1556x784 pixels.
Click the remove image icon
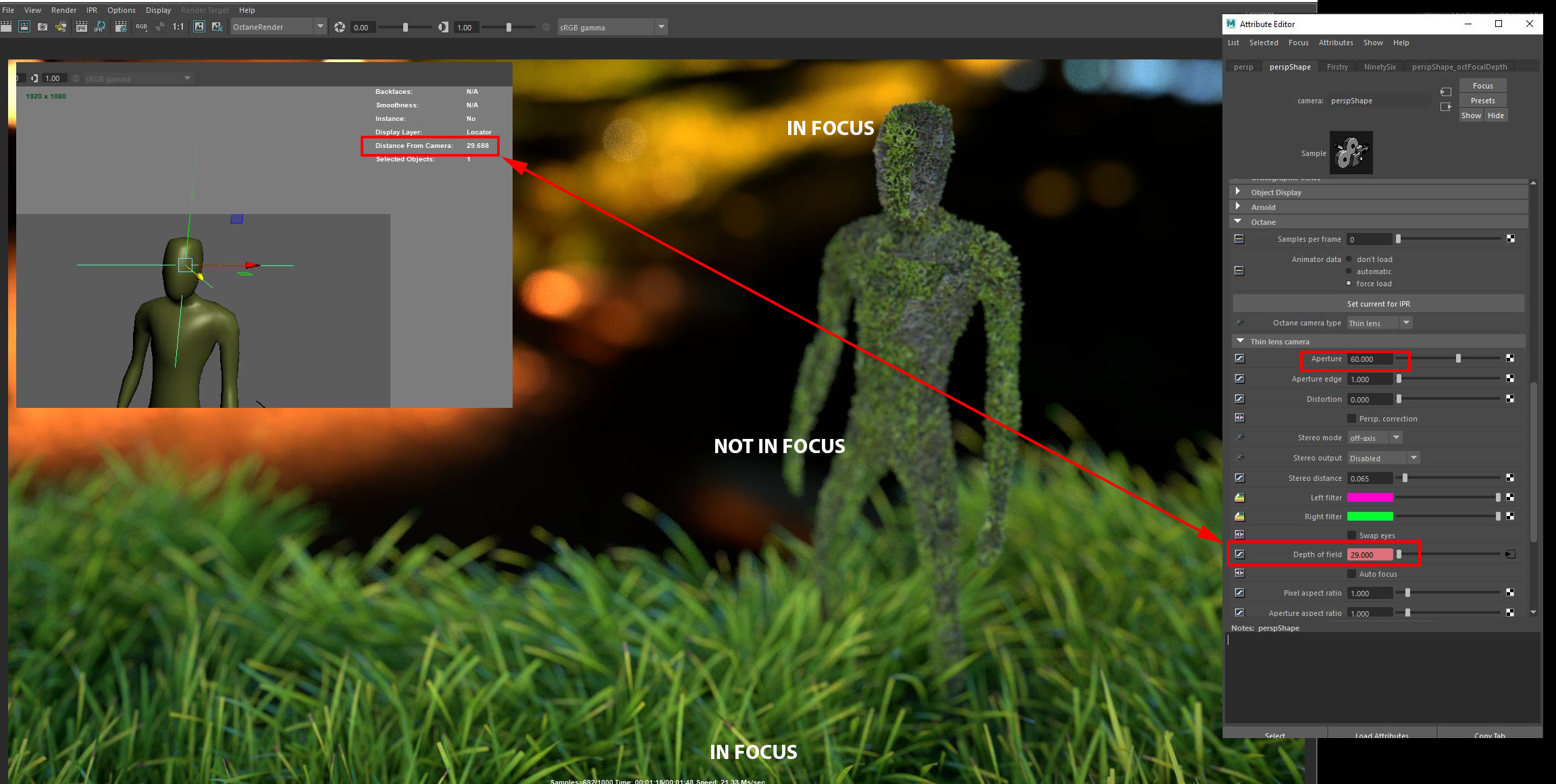tap(217, 27)
